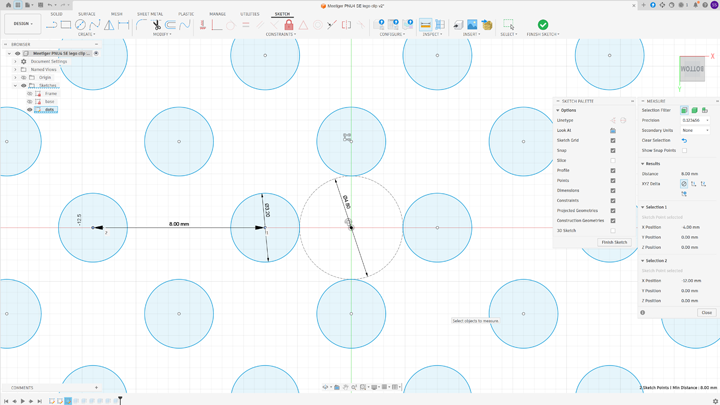This screenshot has width=720, height=405.
Task: Click the Clear Selection undo arrow
Action: [684, 141]
